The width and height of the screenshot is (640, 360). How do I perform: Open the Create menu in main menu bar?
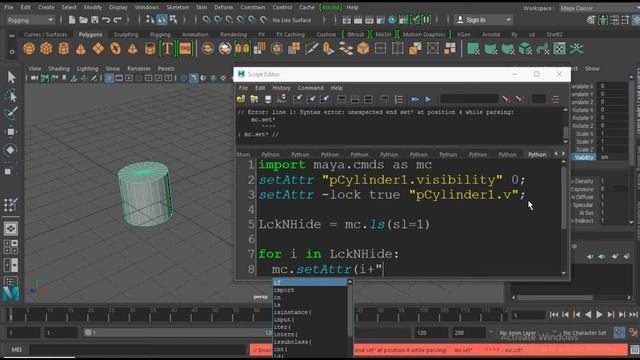tap(46, 7)
